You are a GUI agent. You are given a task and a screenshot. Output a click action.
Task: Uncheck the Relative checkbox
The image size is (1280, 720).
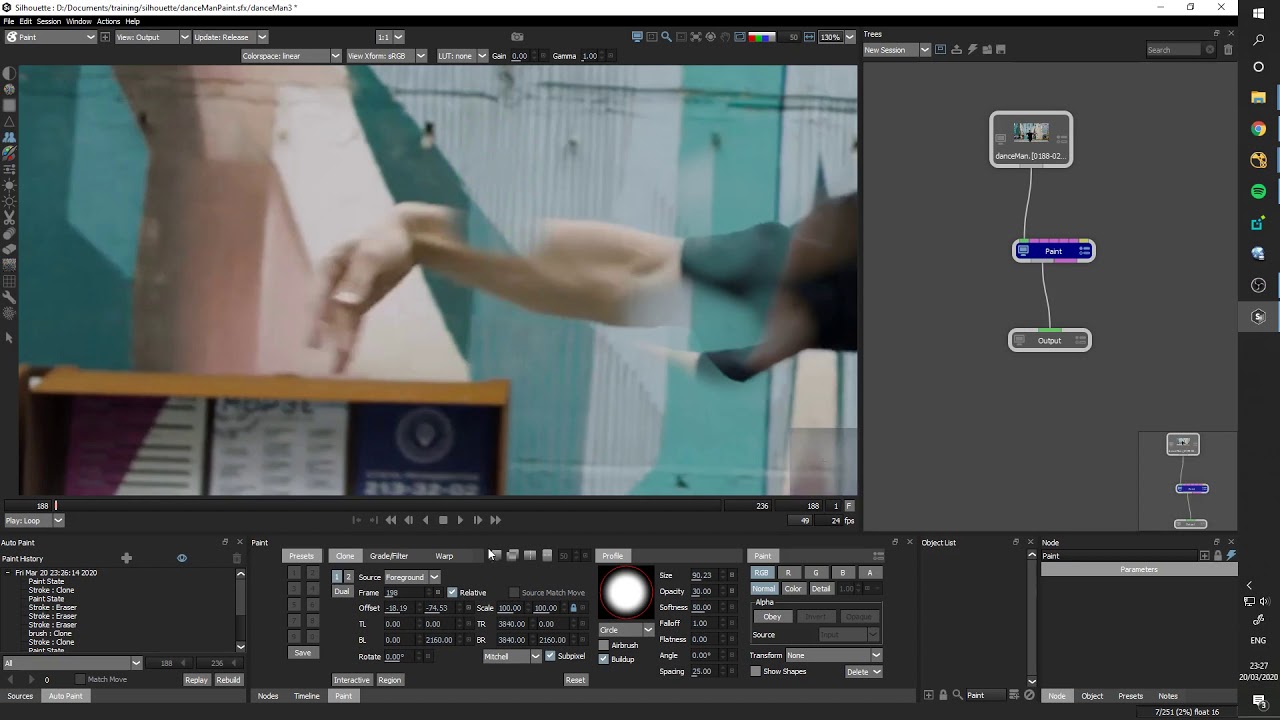pyautogui.click(x=452, y=592)
